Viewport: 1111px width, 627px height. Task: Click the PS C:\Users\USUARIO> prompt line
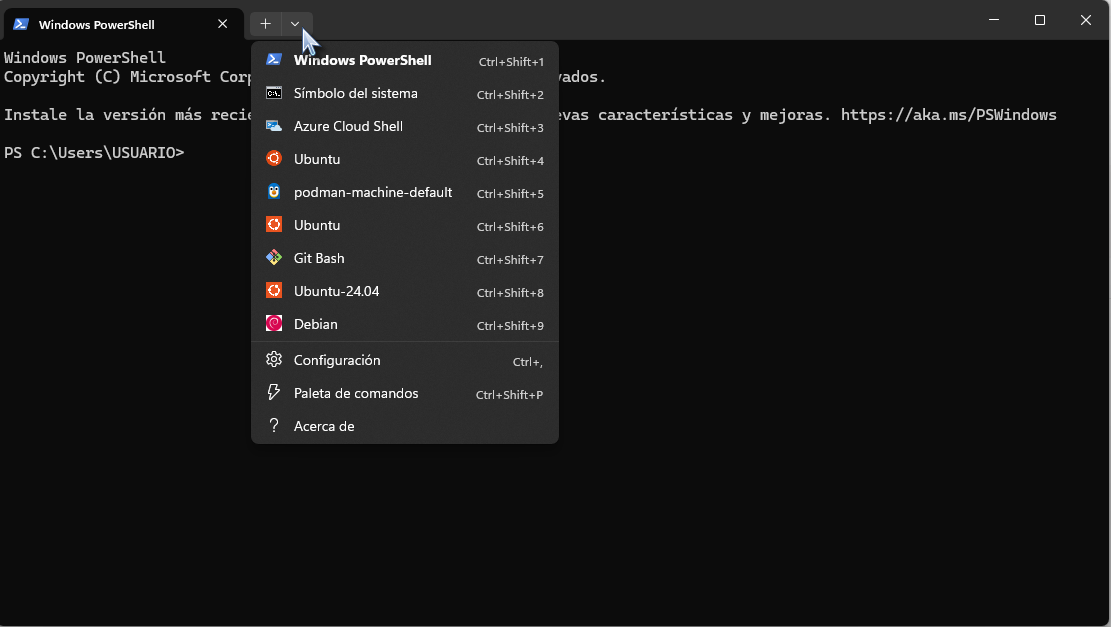[94, 153]
